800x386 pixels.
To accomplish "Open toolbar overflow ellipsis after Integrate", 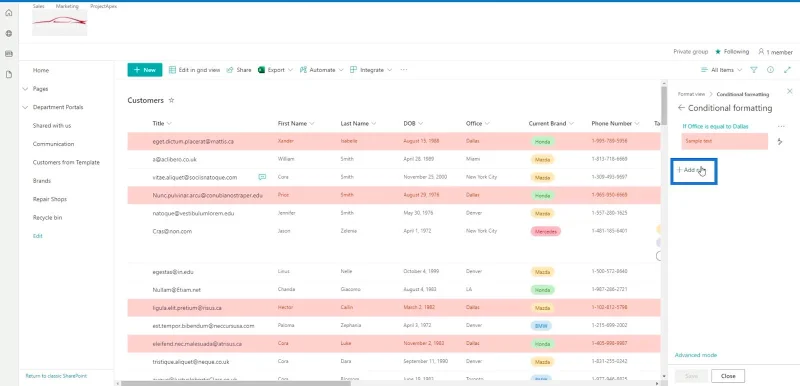I will tap(404, 70).
